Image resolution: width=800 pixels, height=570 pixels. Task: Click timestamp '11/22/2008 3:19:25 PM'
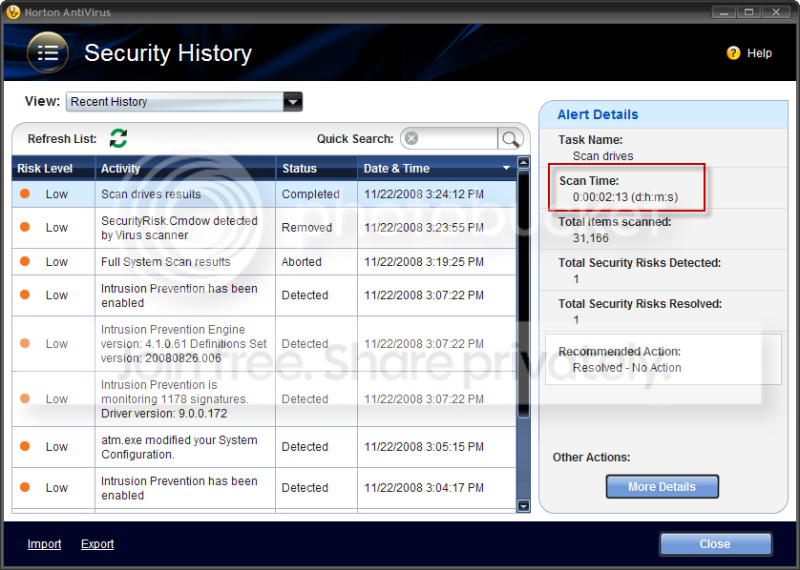pyautogui.click(x=424, y=262)
